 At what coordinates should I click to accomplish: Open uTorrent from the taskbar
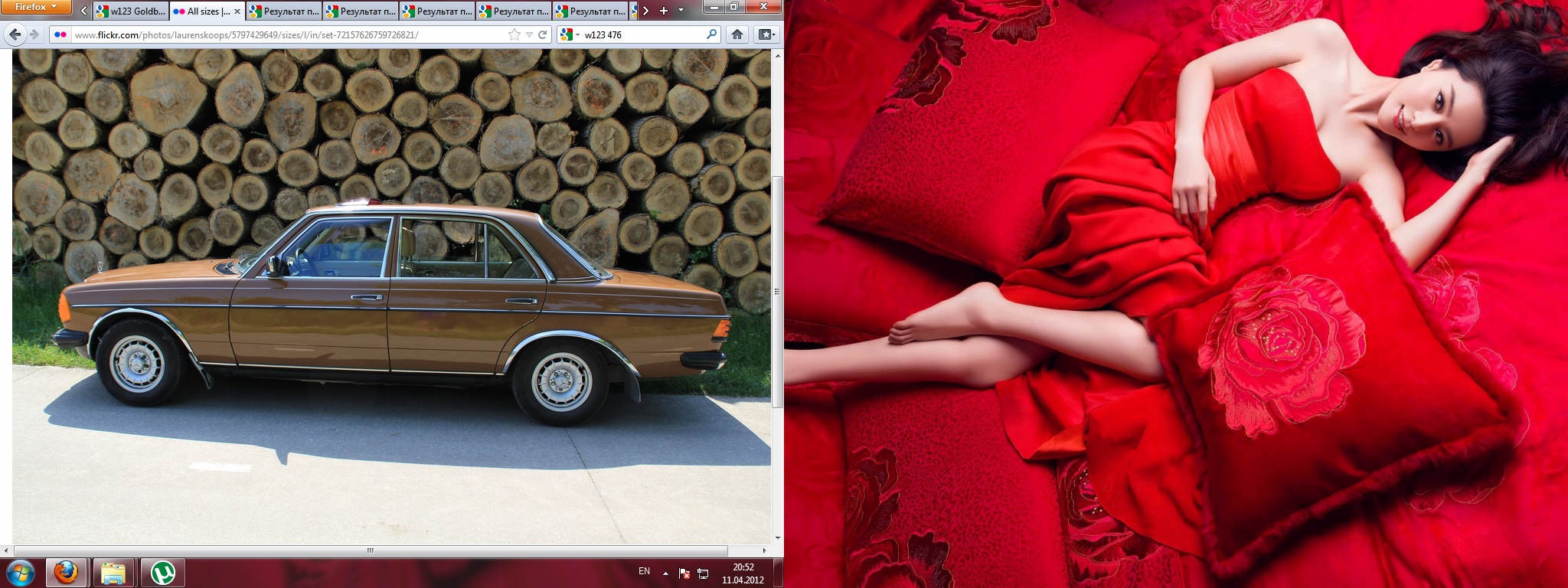pyautogui.click(x=163, y=573)
